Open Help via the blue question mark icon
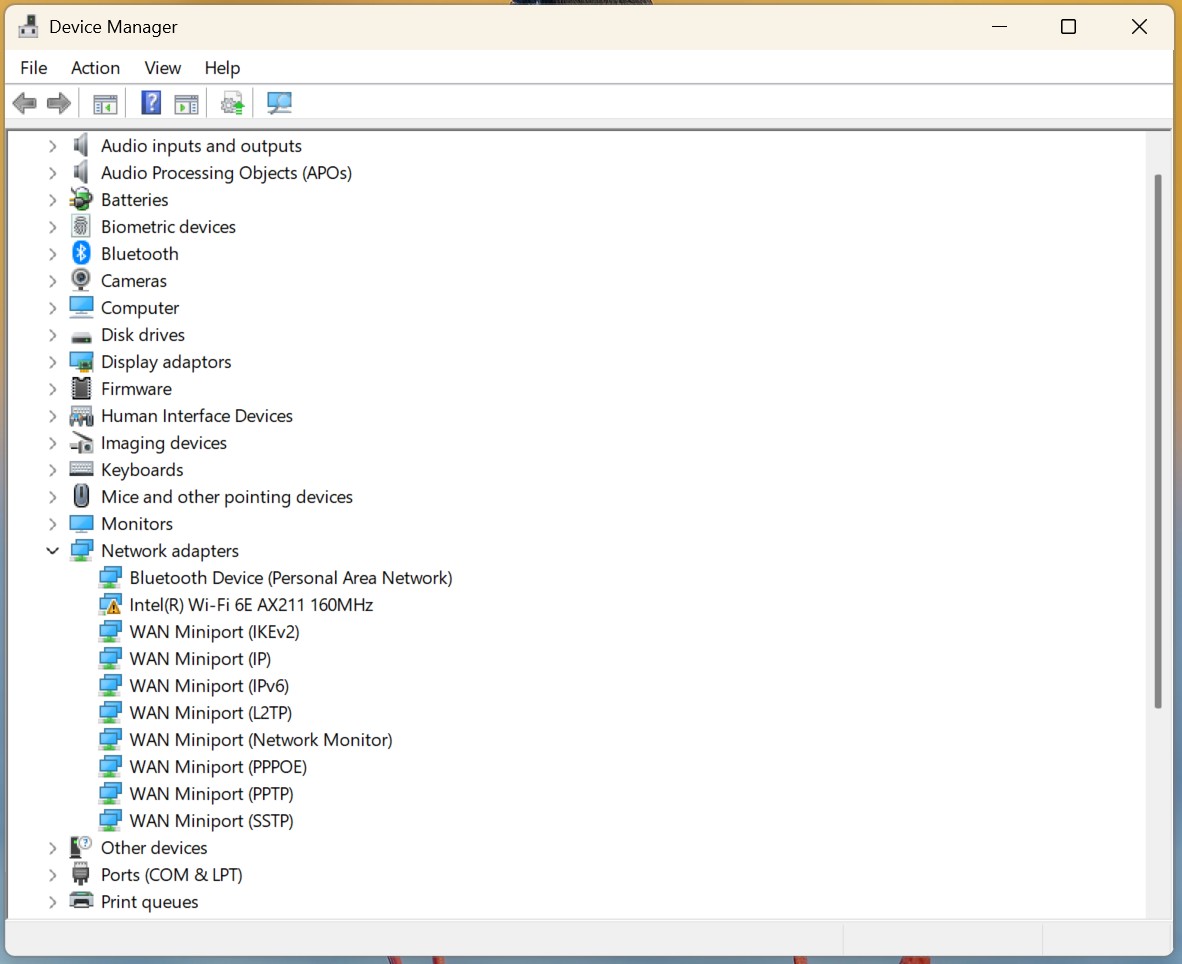The width and height of the screenshot is (1182, 964). (x=150, y=102)
